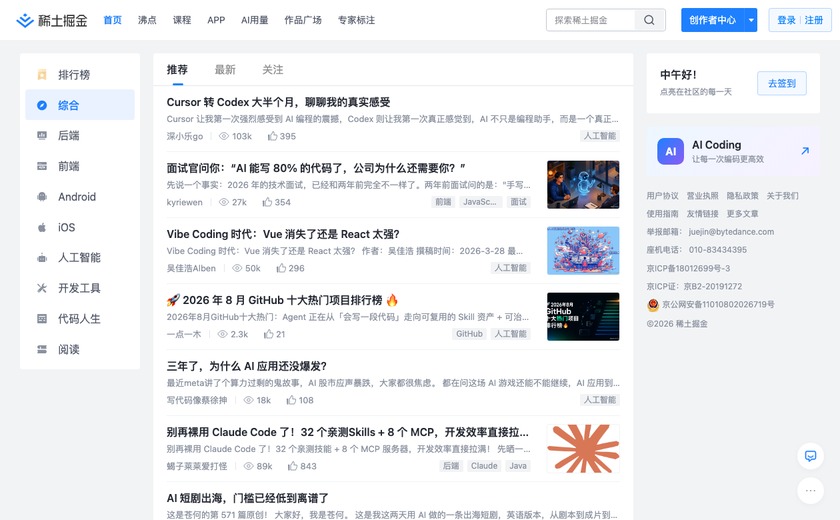Click author 深小乐go
Screen dimensions: 840x520
click(x=185, y=136)
